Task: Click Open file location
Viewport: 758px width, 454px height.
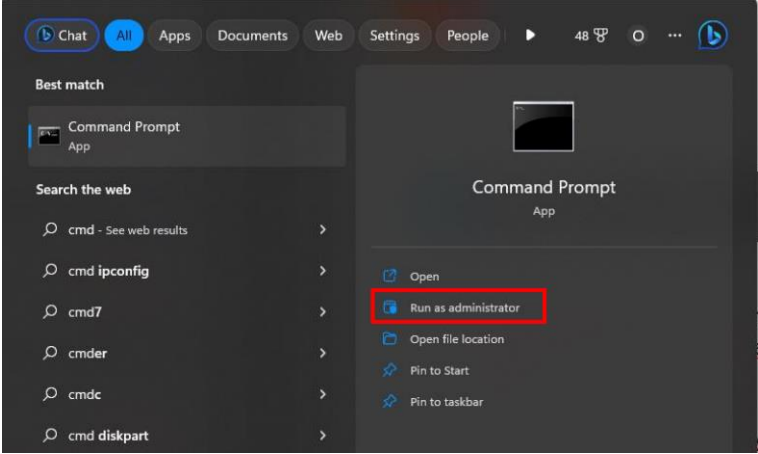Action: click(456, 339)
